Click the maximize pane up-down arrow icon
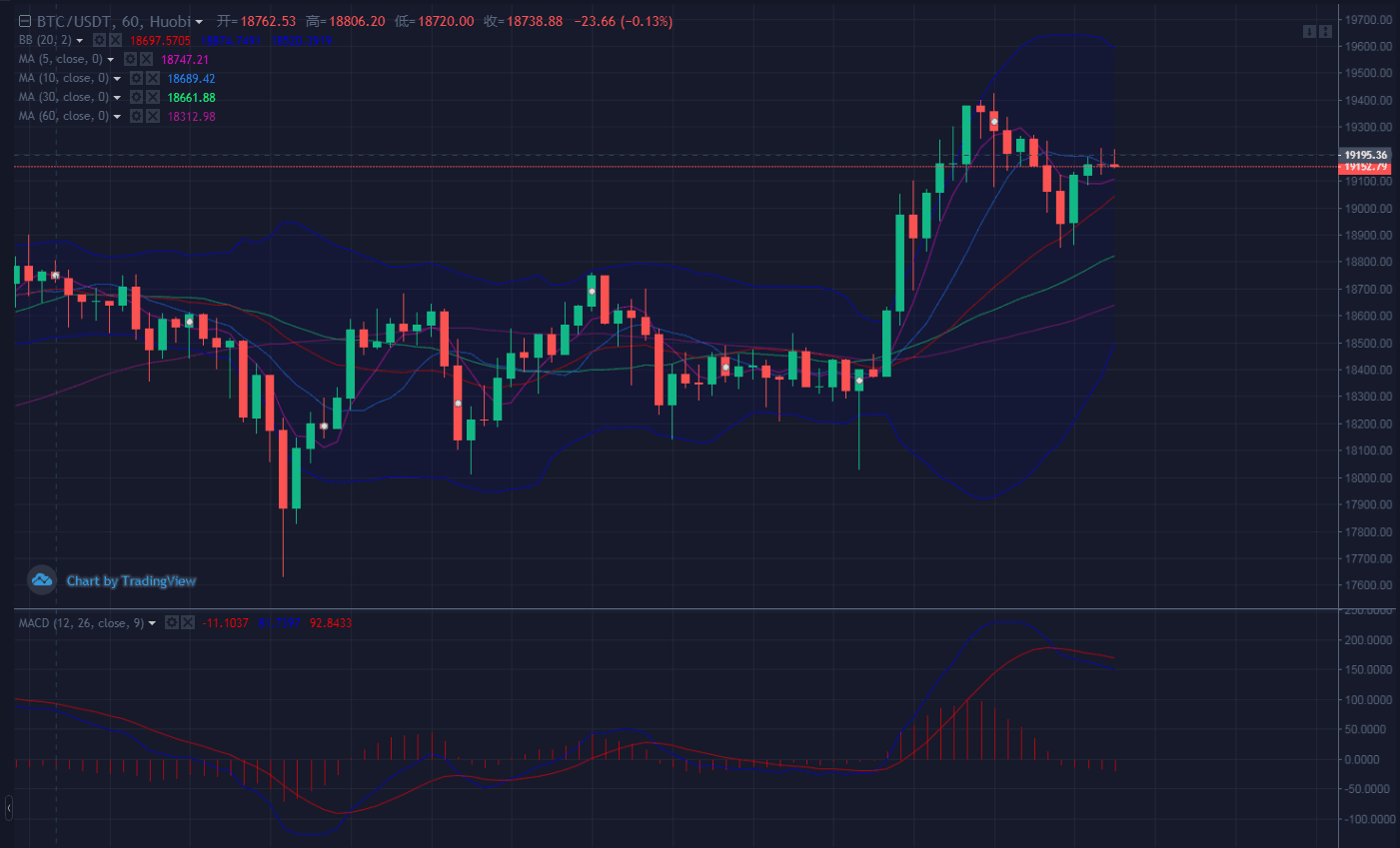This screenshot has height=848, width=1400. [1325, 32]
